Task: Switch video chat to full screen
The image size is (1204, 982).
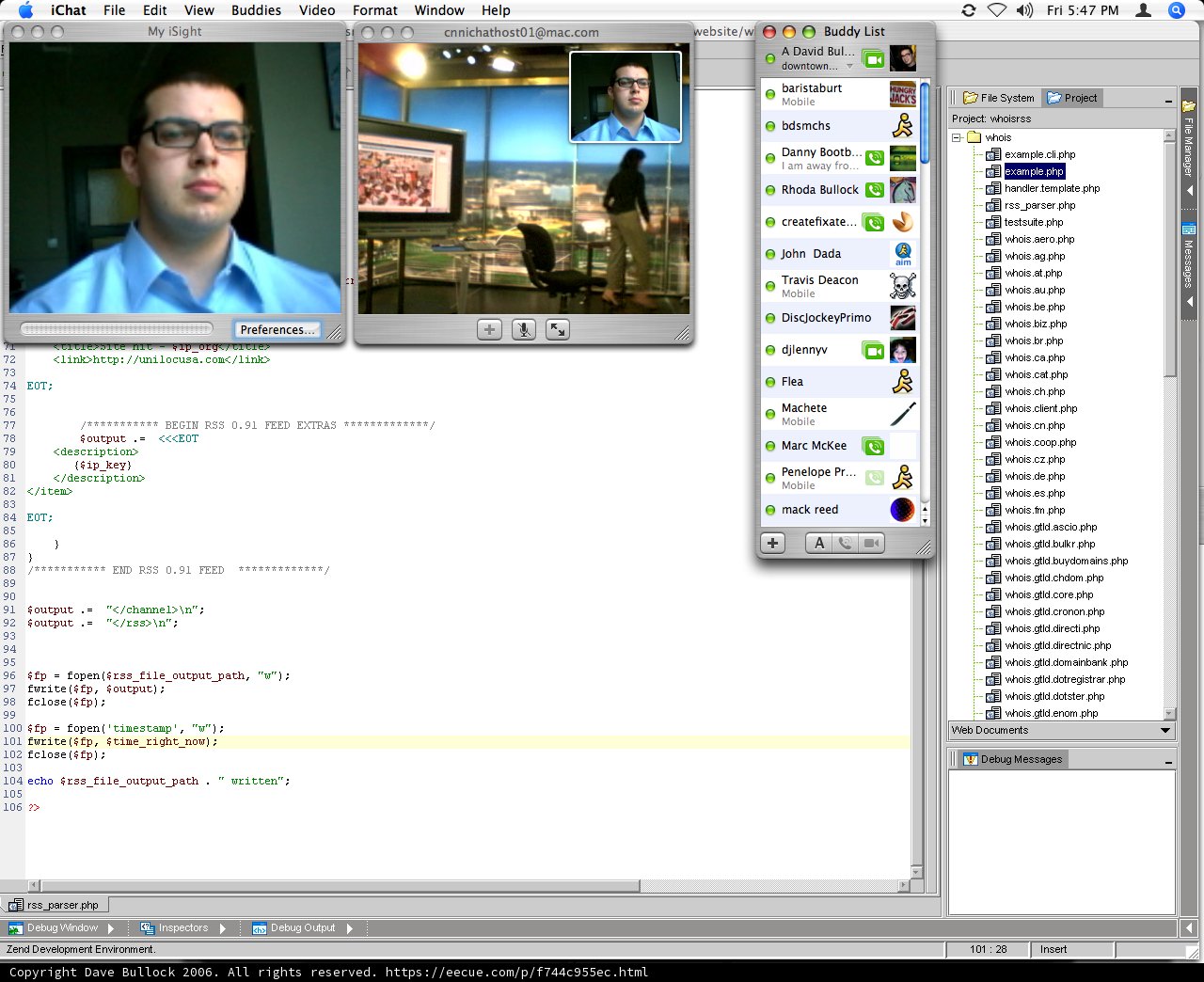Action: (558, 329)
